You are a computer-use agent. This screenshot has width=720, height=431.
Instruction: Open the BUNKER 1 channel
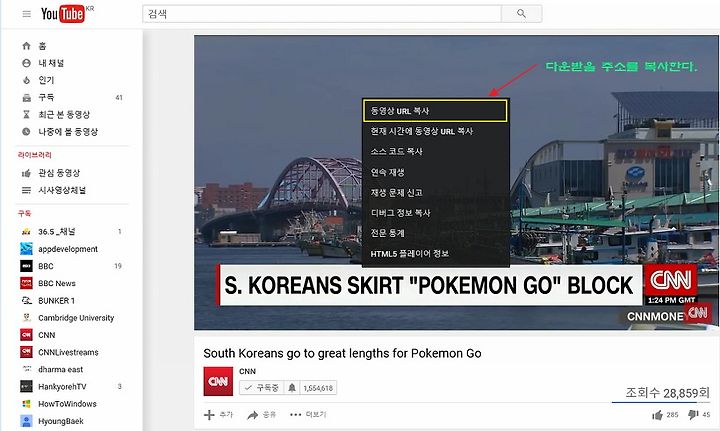pyautogui.click(x=56, y=301)
